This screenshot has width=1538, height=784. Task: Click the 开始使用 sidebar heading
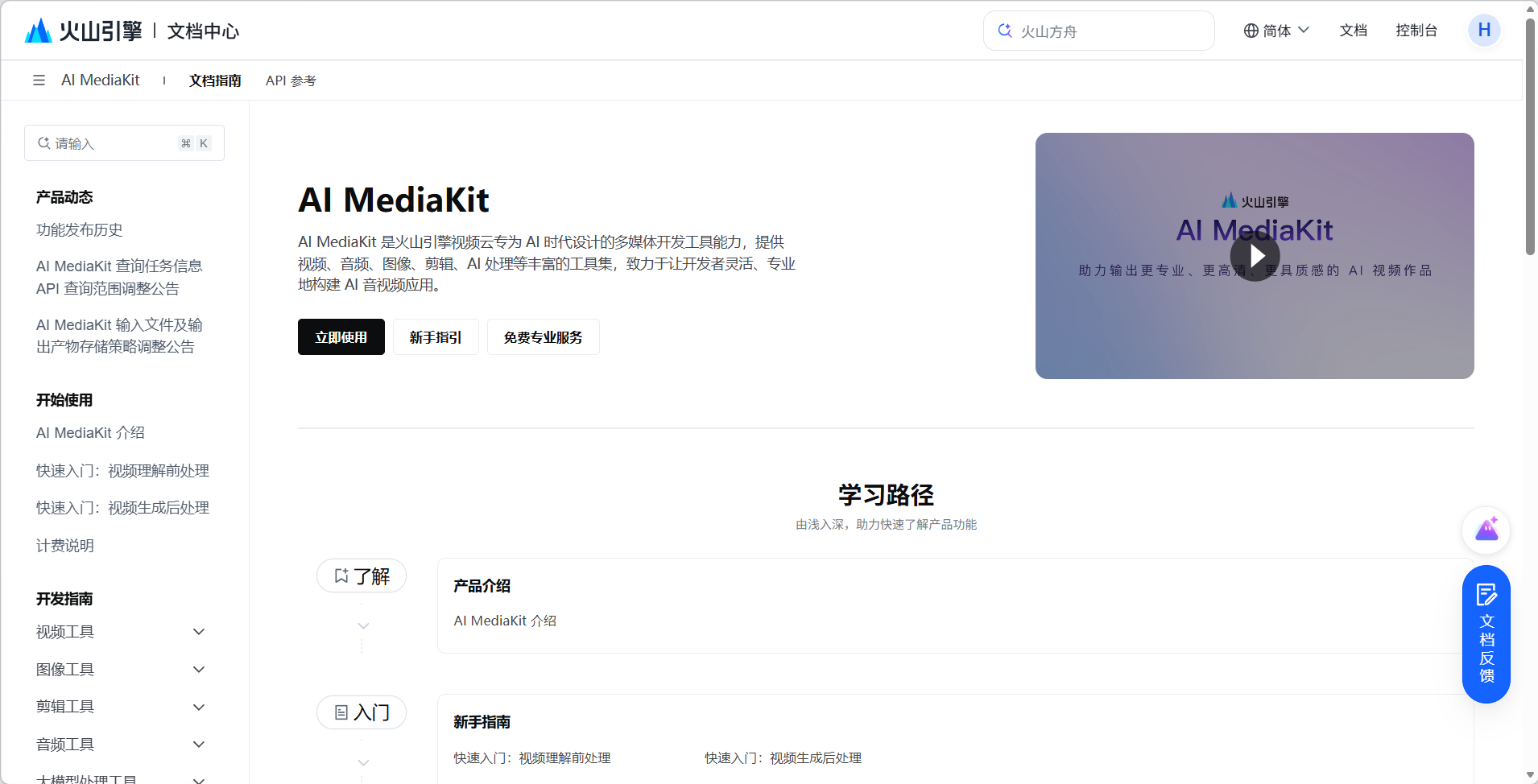[x=64, y=400]
